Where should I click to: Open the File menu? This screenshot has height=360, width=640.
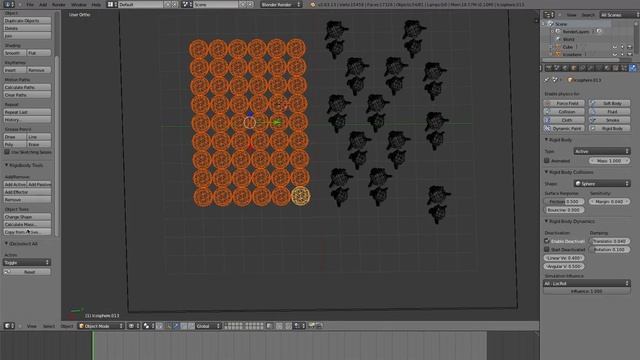coord(30,4)
